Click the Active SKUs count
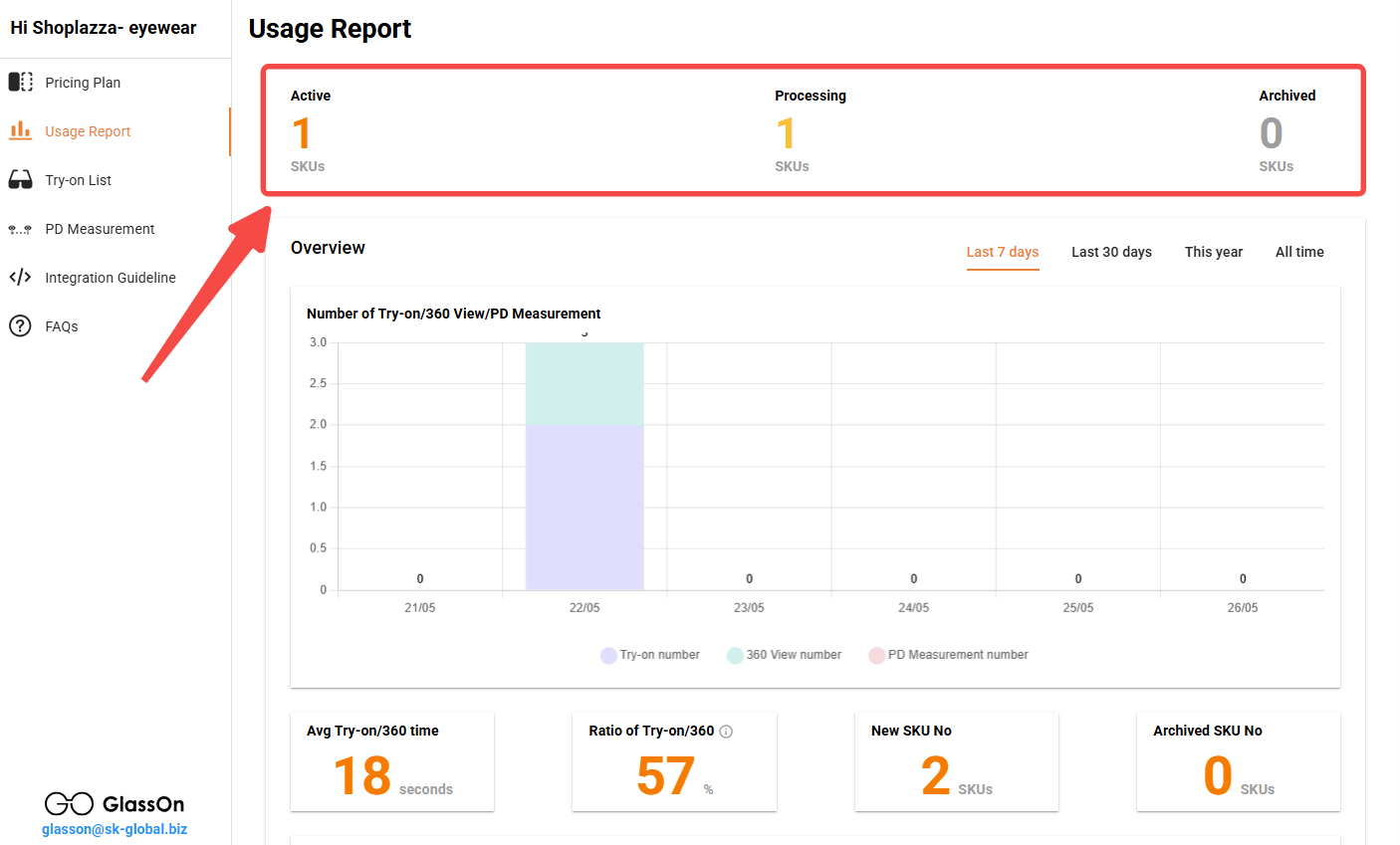This screenshot has width=1400, height=845. click(302, 133)
